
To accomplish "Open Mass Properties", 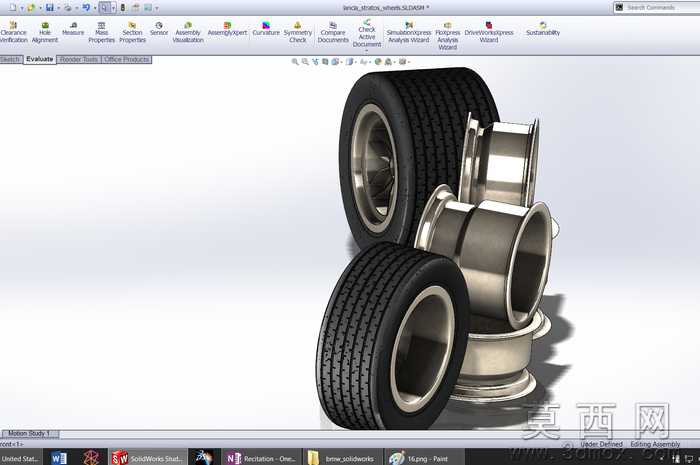I will (x=101, y=33).
